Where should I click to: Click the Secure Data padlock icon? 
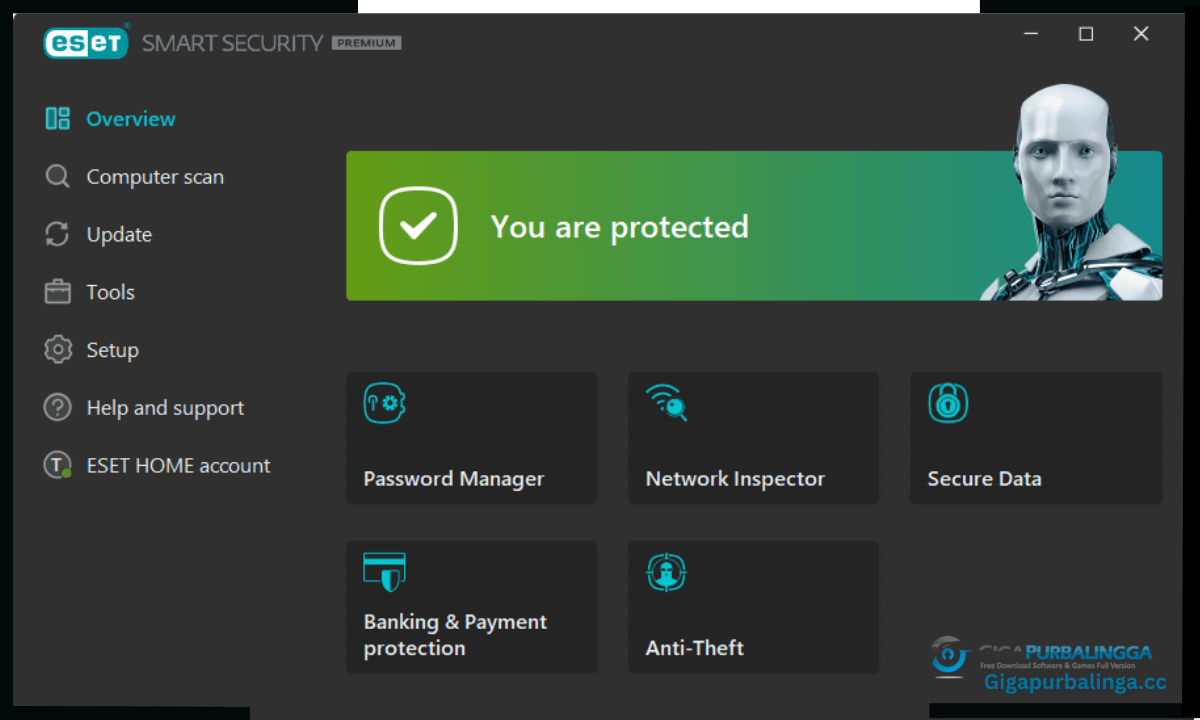click(x=948, y=403)
